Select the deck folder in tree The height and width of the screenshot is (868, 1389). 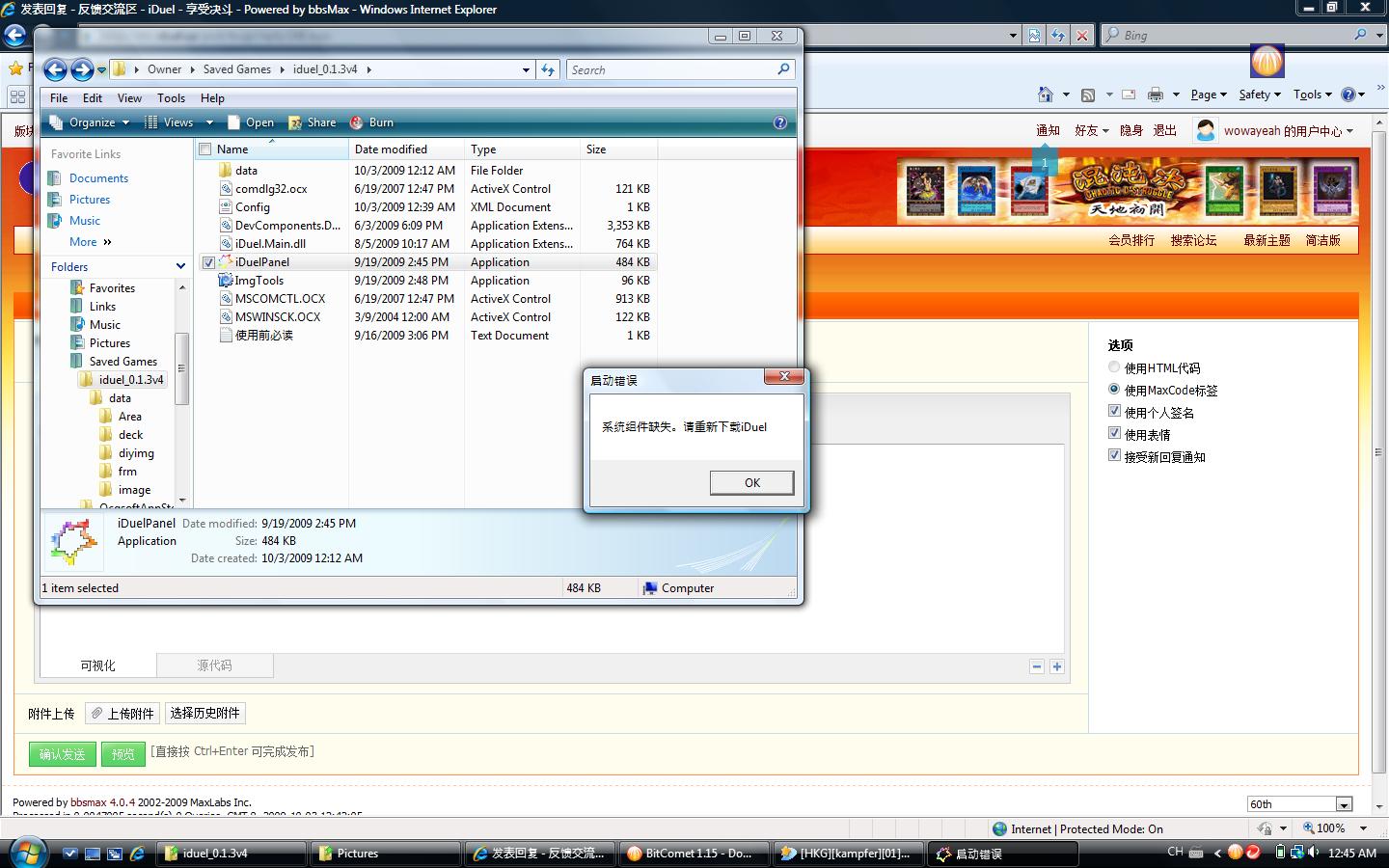pos(130,435)
